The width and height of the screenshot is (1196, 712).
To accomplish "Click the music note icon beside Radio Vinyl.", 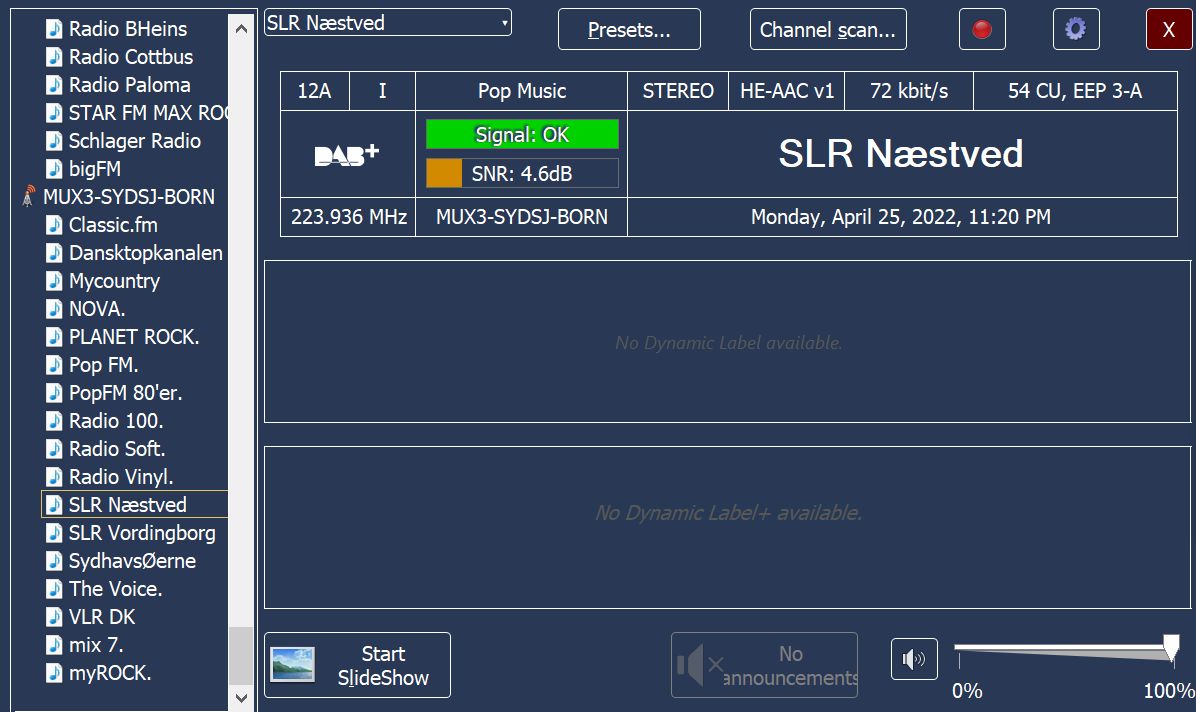I will (x=54, y=476).
